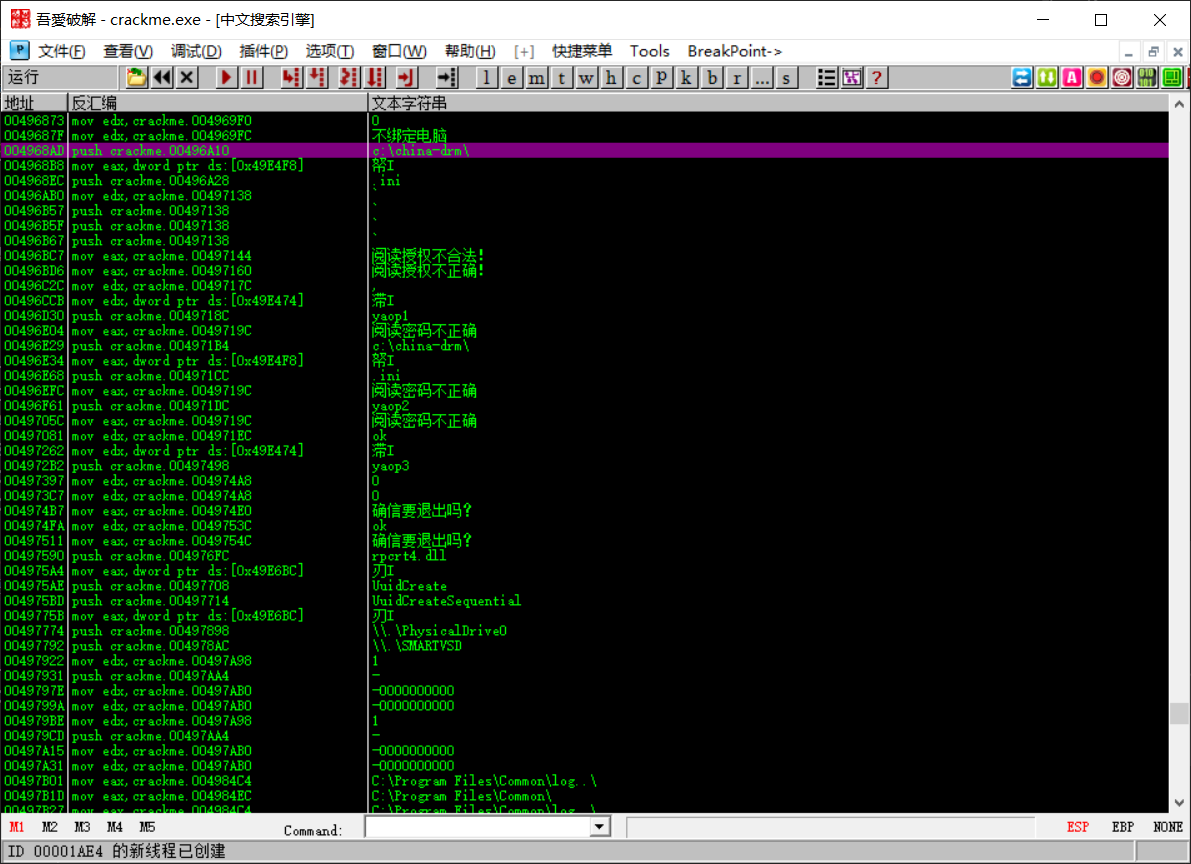This screenshot has width=1191, height=864.
Task: Pause execution with the red pause icon
Action: (x=252, y=78)
